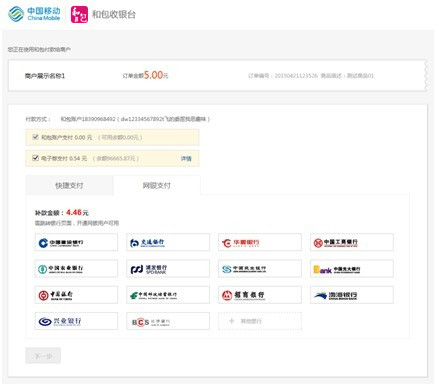The width and height of the screenshot is (436, 386).
Task: Toggle 电子券支付 checkbox
Action: (35, 158)
